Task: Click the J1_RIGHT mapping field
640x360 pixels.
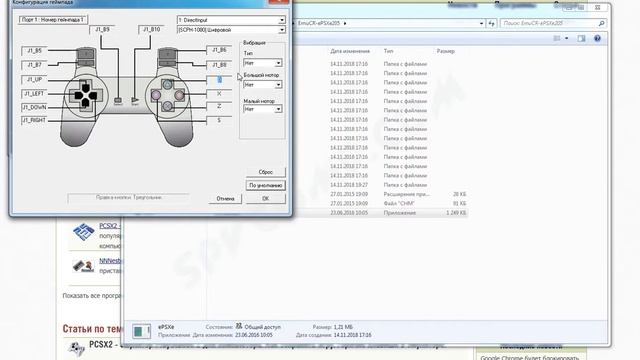Action: pyautogui.click(x=34, y=120)
